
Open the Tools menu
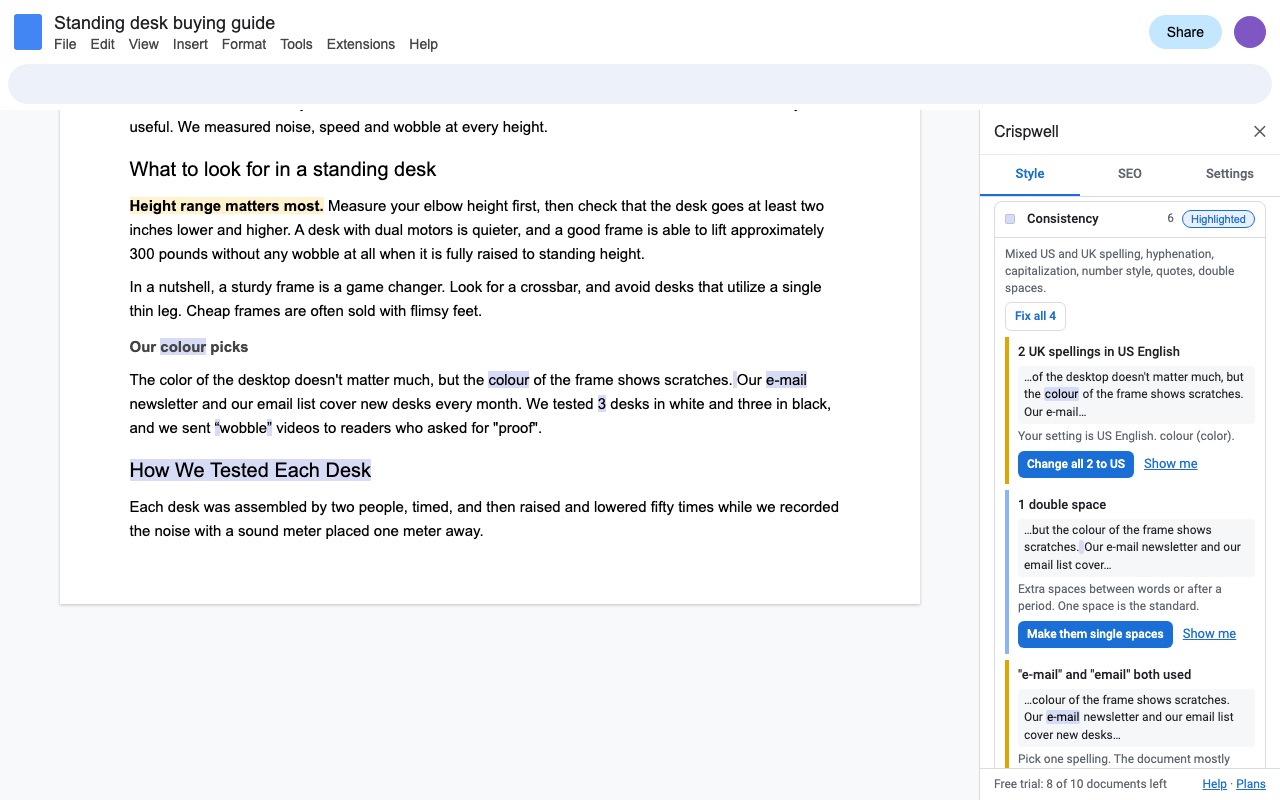(296, 44)
